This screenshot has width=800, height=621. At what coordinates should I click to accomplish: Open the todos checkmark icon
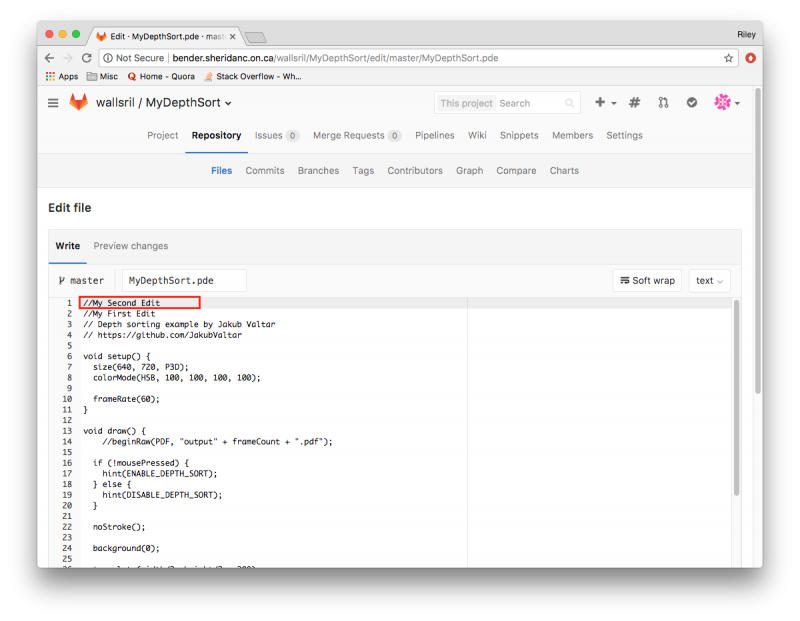click(x=692, y=103)
